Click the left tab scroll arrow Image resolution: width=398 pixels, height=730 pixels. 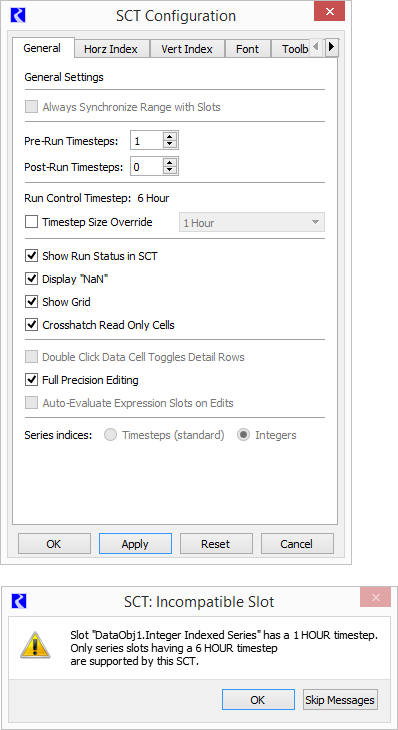pyautogui.click(x=317, y=47)
